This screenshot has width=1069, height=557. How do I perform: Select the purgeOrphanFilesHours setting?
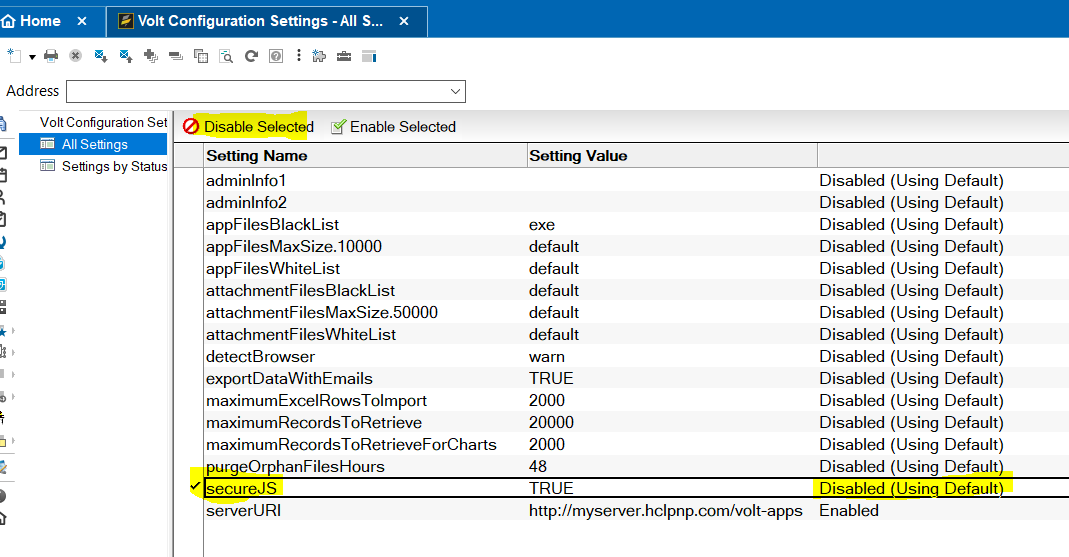tap(295, 466)
